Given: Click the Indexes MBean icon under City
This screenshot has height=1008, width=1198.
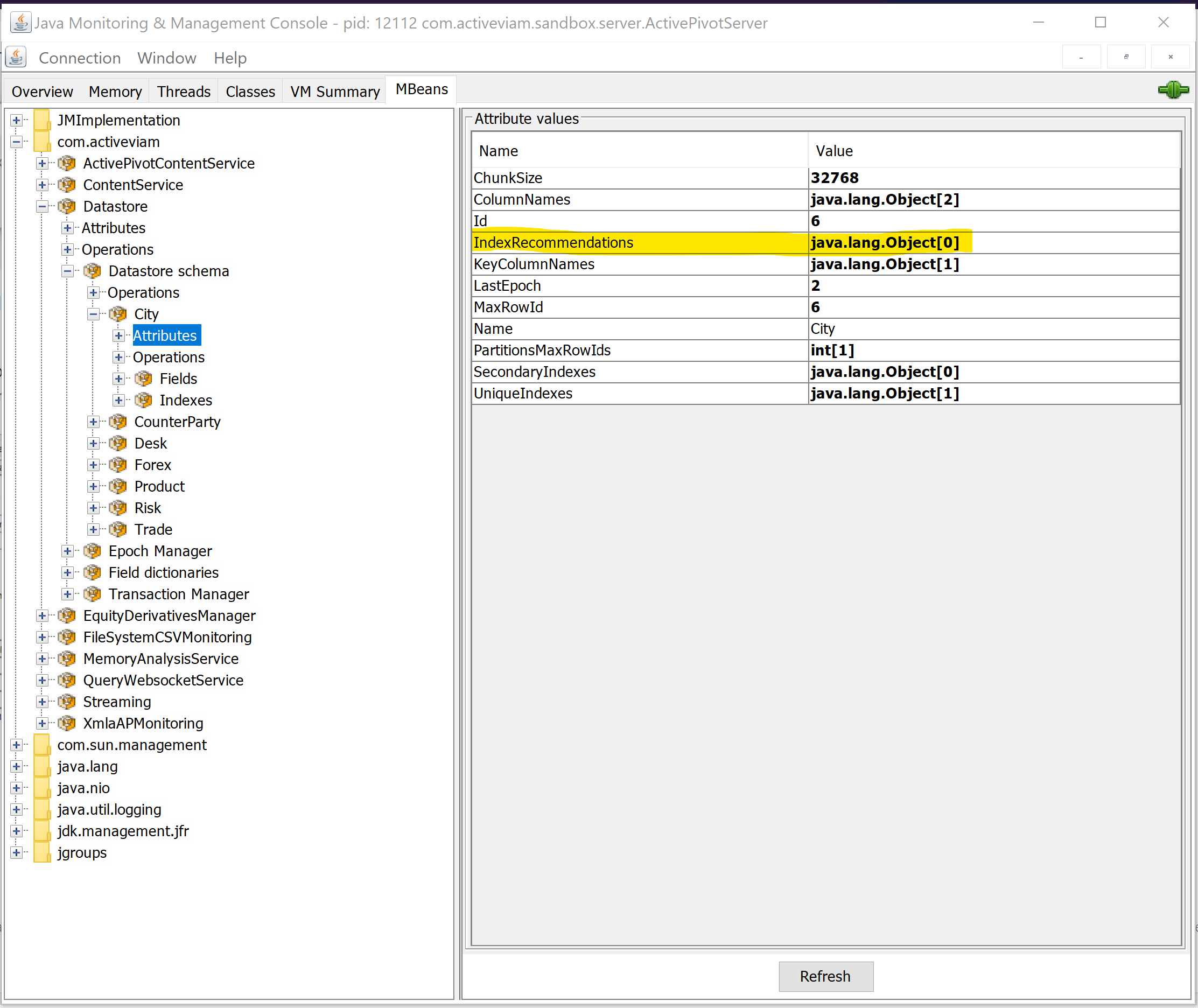Looking at the screenshot, I should click(x=143, y=400).
